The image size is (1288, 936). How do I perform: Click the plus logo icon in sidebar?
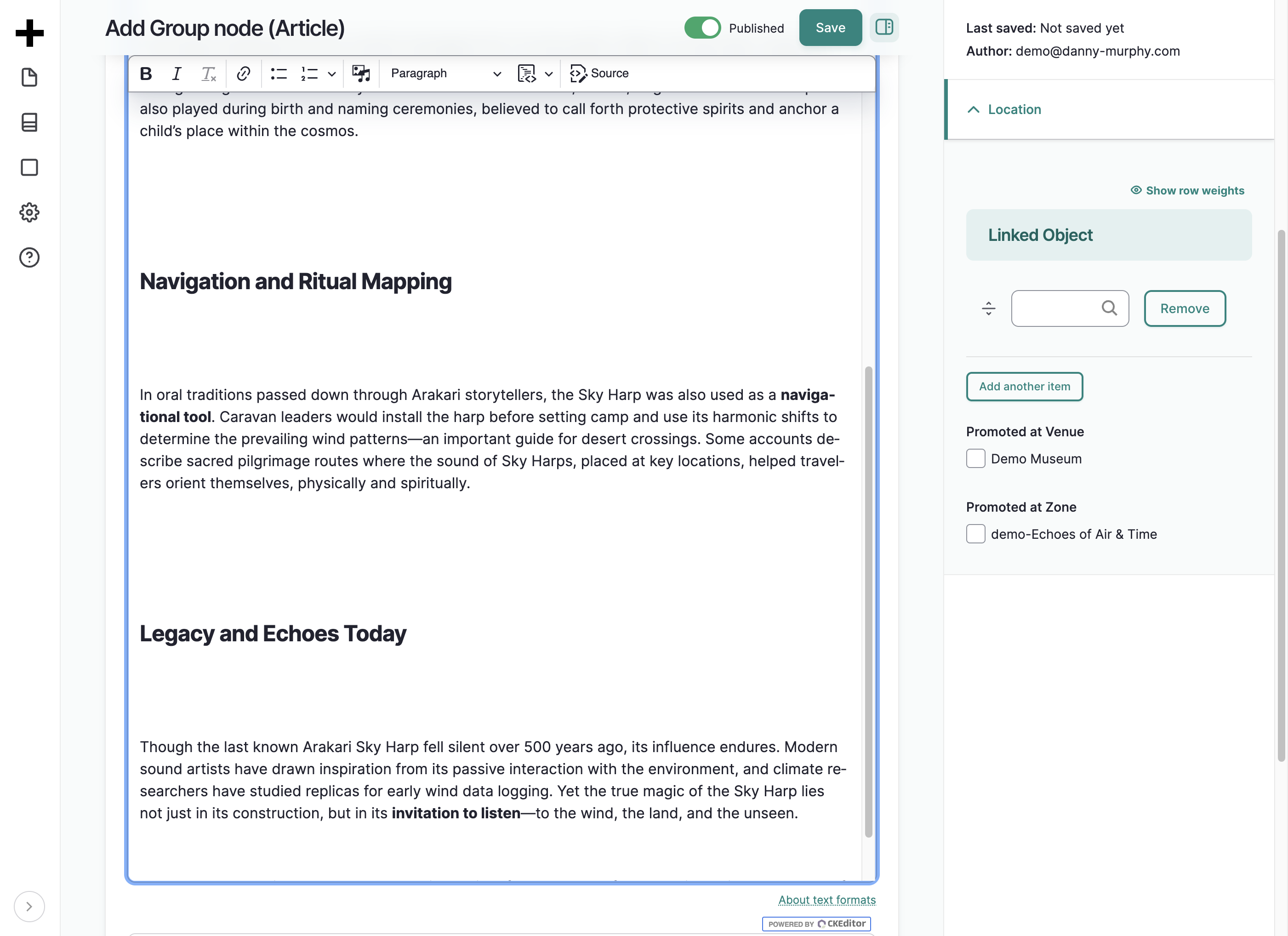tap(29, 33)
